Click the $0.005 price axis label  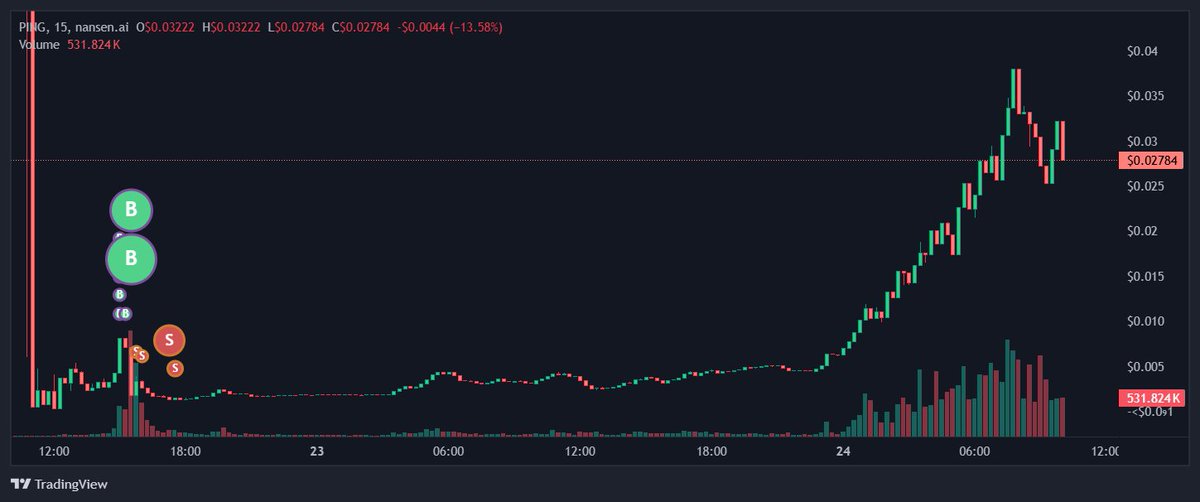[1147, 366]
